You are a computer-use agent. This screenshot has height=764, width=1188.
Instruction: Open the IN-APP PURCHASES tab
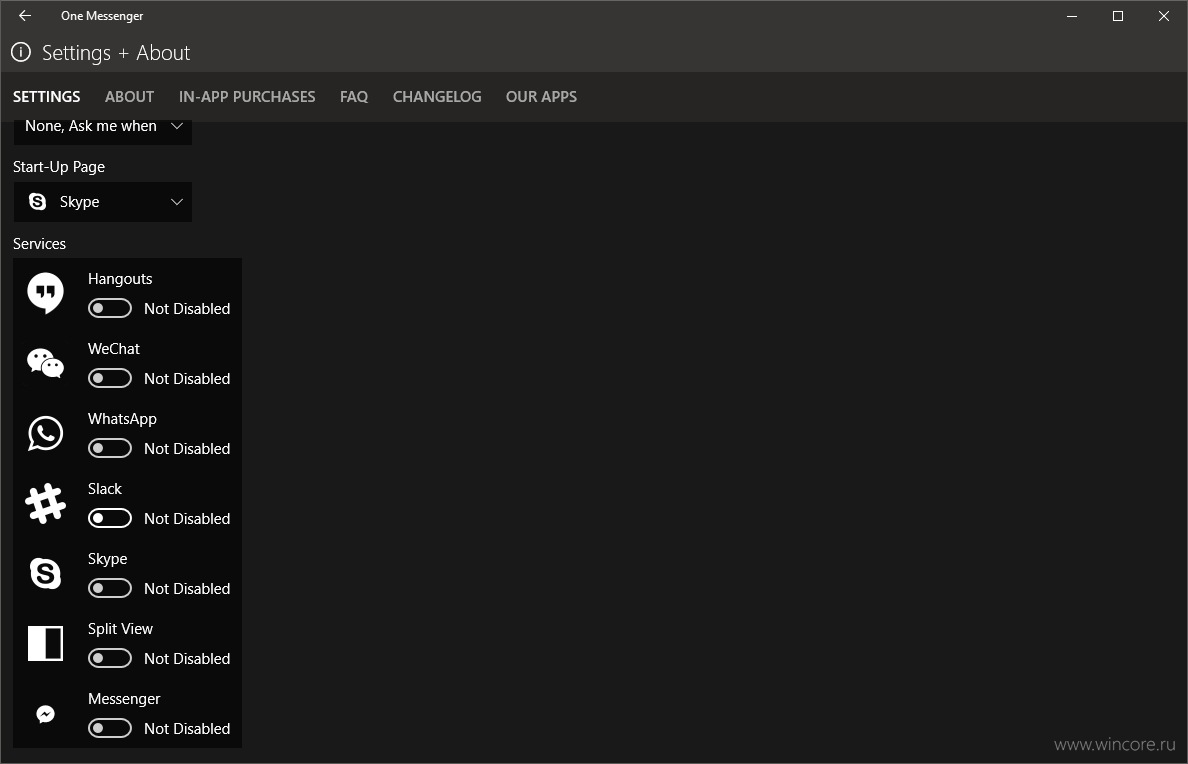click(x=247, y=96)
